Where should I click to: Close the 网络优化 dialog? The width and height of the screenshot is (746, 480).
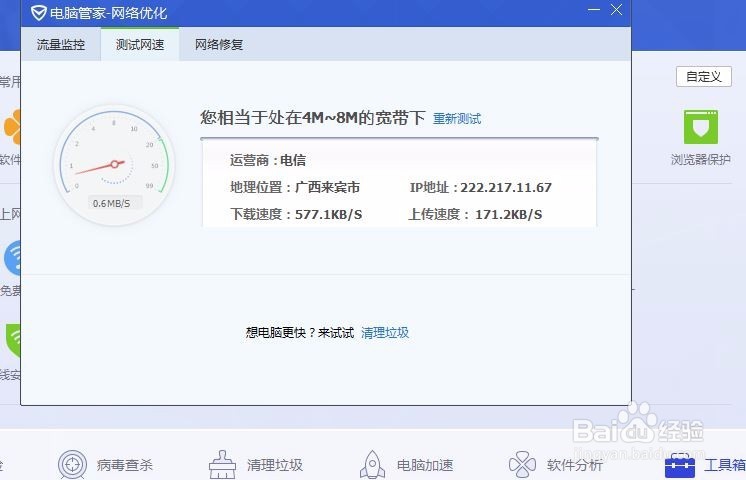click(x=617, y=10)
